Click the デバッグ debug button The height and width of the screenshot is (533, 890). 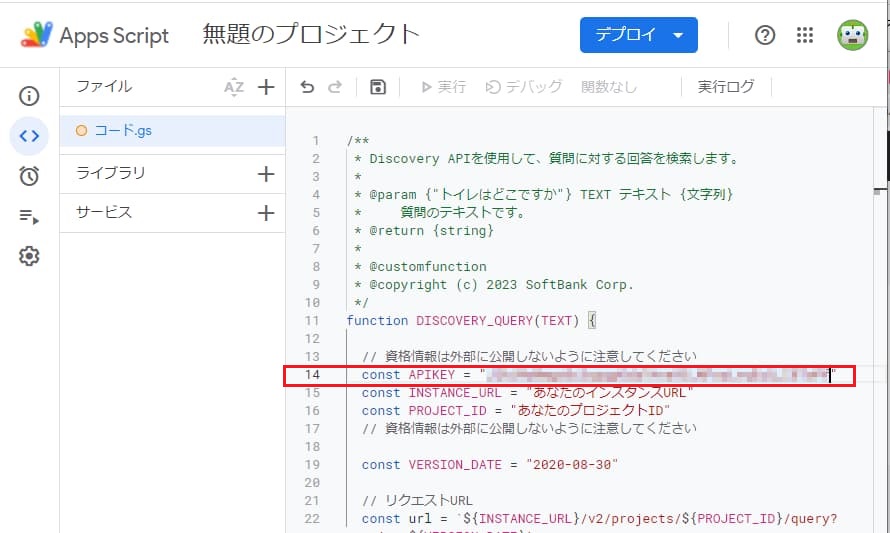click(x=524, y=87)
